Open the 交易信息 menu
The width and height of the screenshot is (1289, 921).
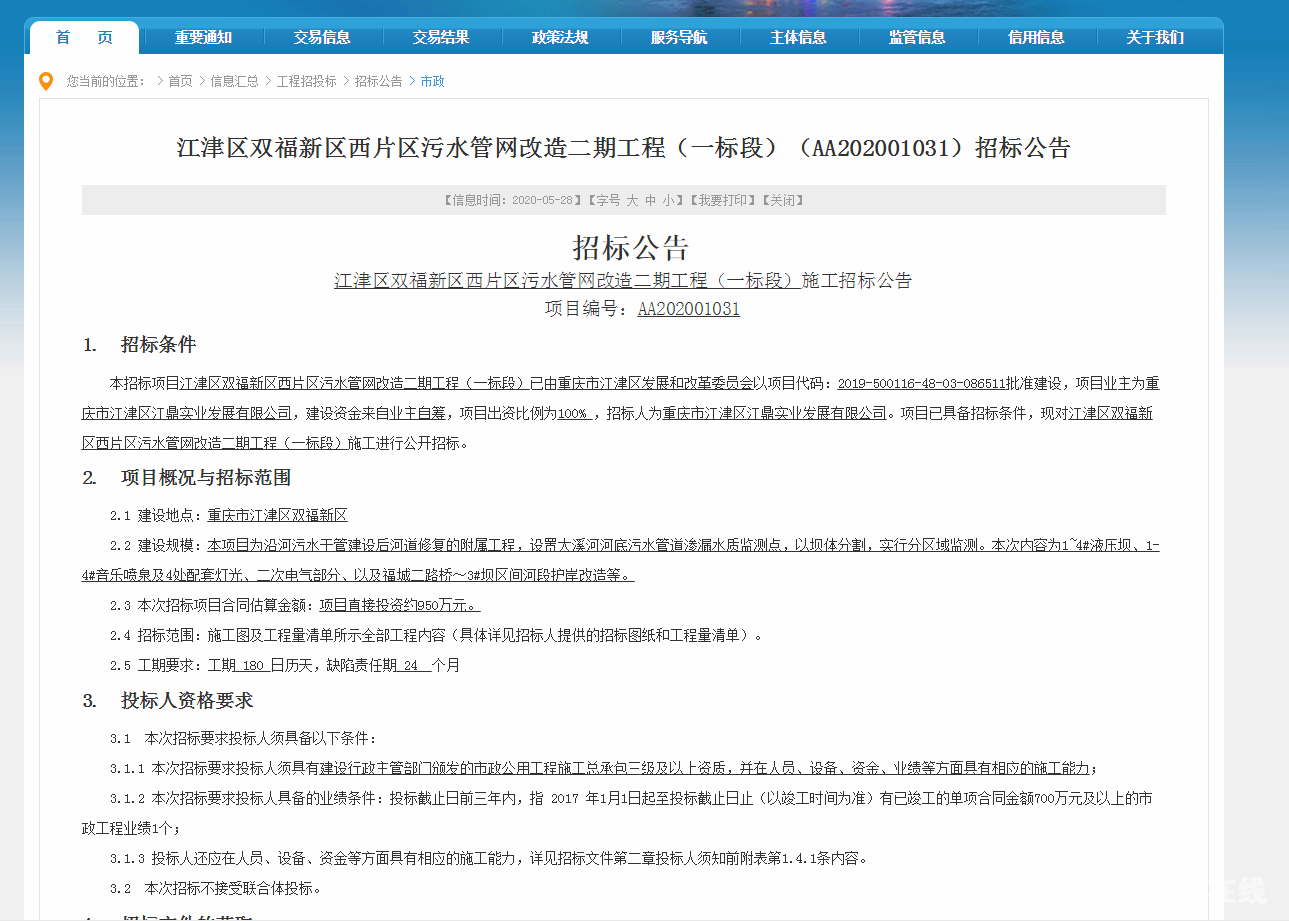coord(322,37)
